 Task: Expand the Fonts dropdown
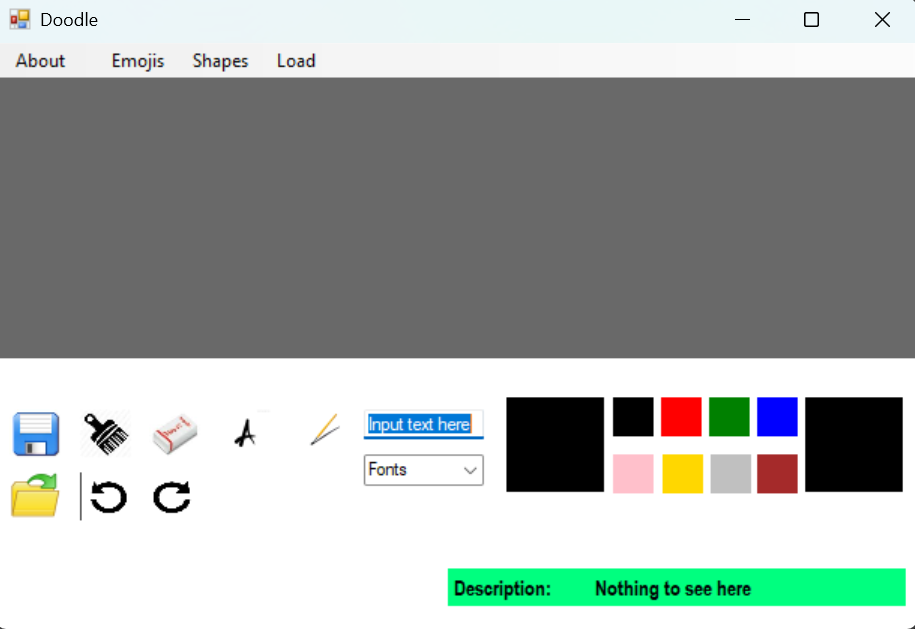pos(423,470)
